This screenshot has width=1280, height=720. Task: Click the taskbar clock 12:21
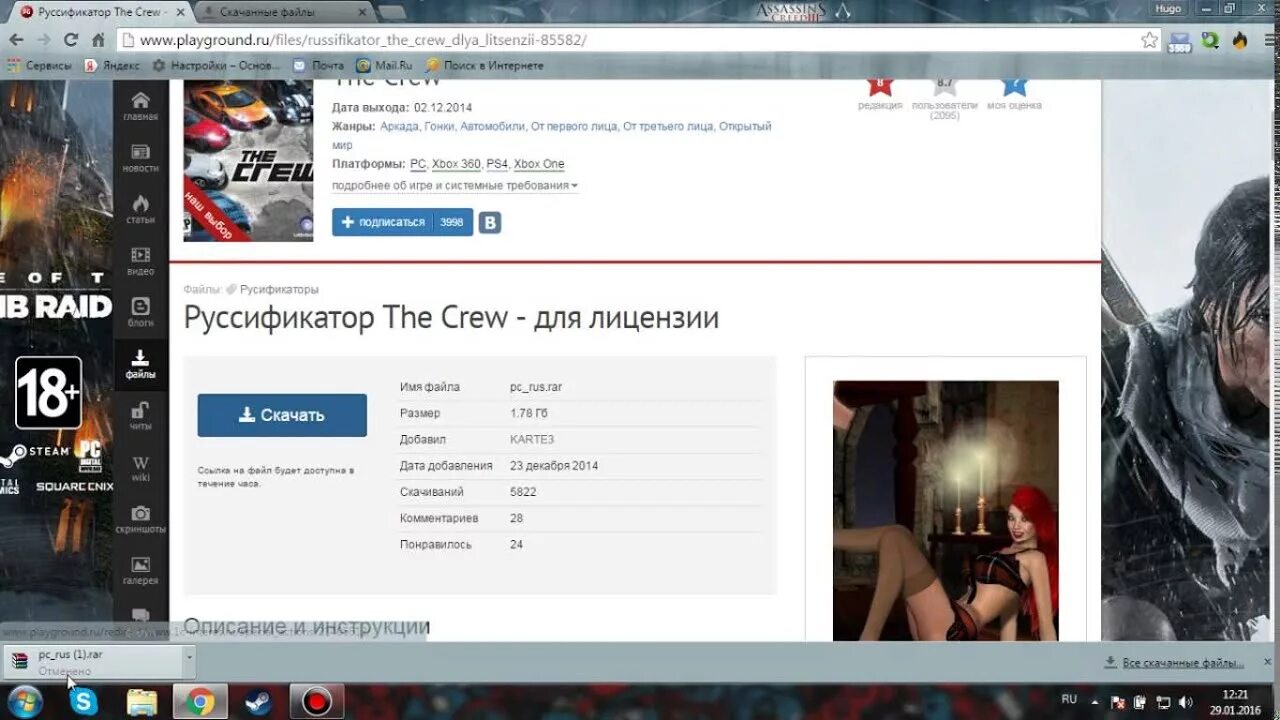1236,694
